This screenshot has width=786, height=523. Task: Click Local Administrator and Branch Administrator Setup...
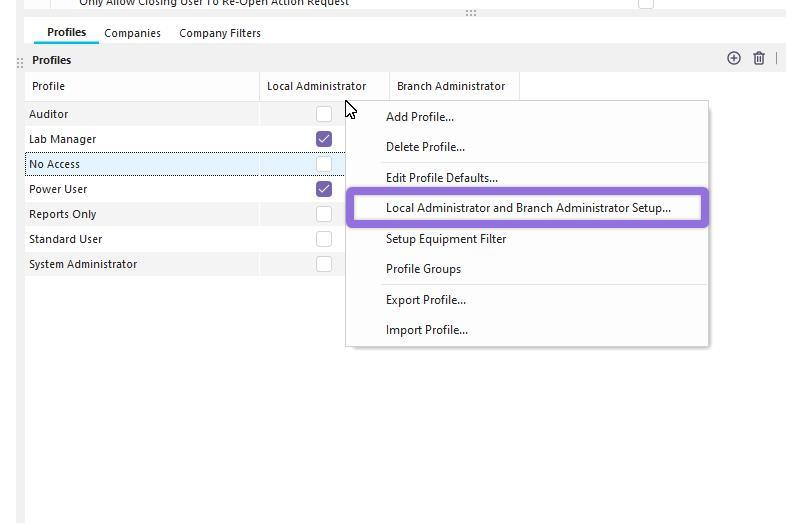point(528,208)
